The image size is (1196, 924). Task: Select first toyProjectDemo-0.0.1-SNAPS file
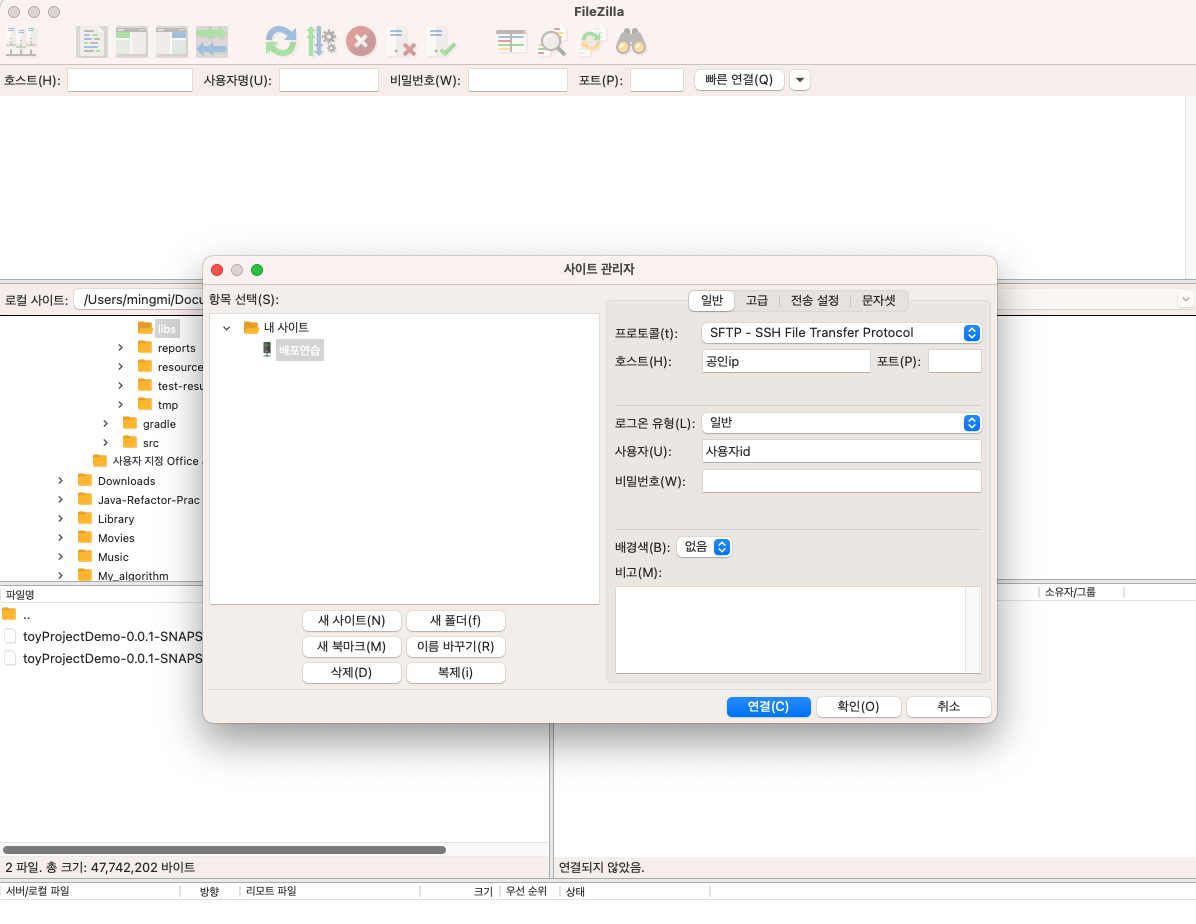(x=112, y=636)
